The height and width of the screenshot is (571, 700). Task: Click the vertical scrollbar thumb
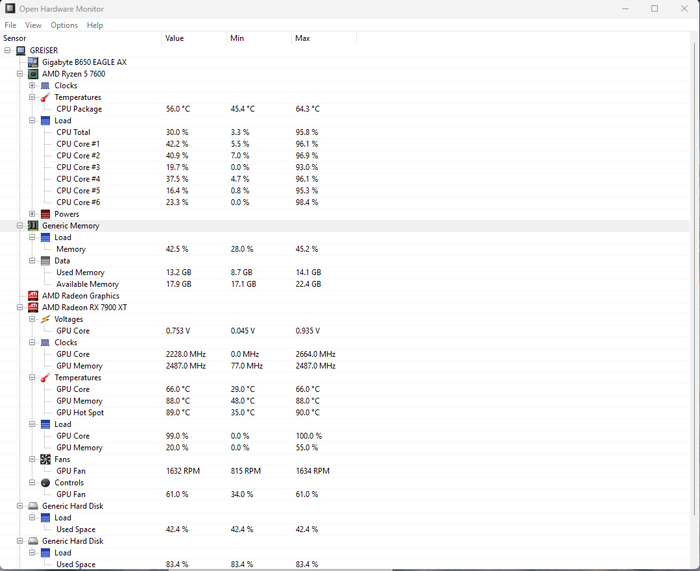(696, 279)
